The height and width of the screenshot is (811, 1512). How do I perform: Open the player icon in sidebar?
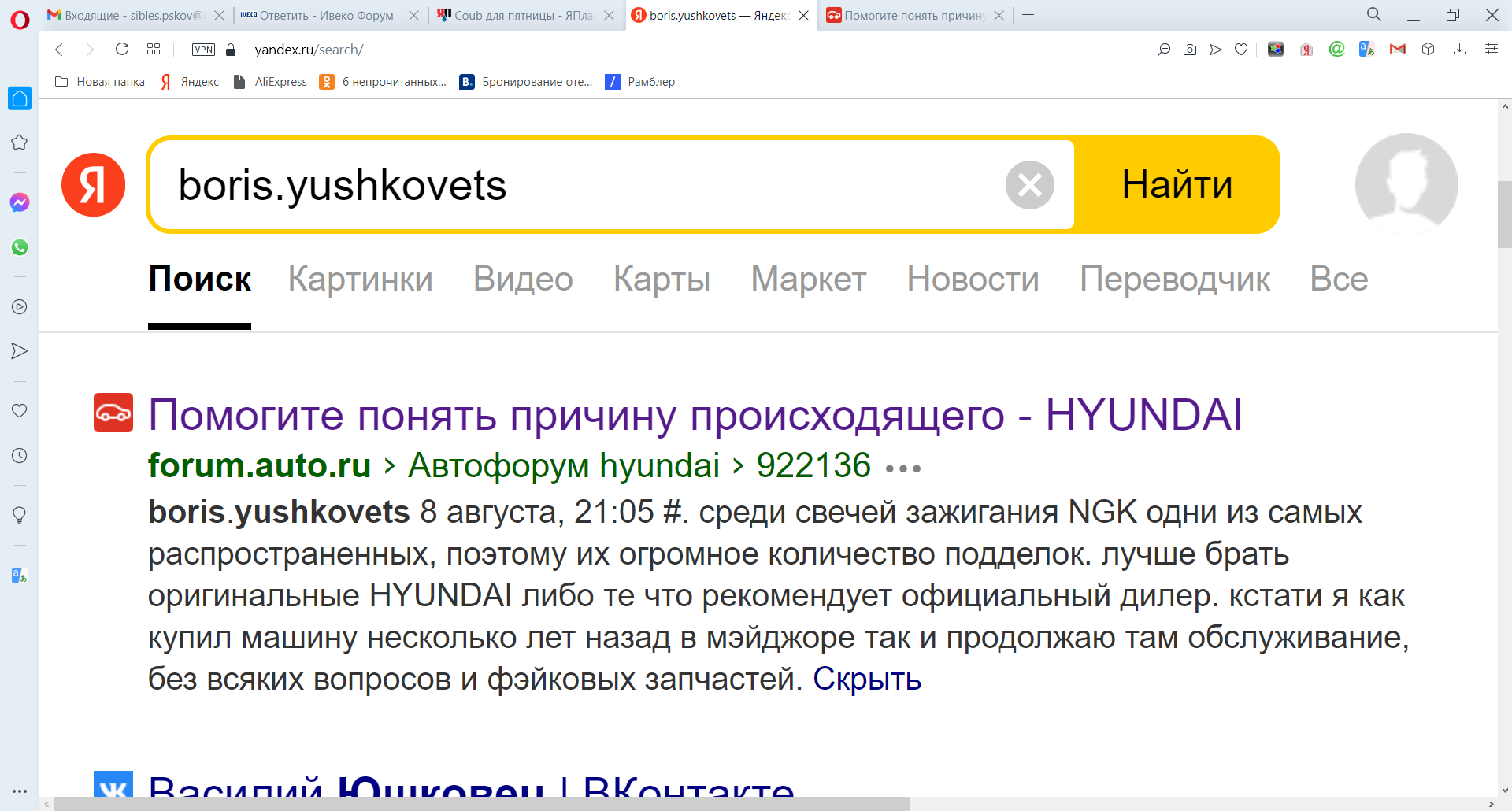(x=20, y=307)
